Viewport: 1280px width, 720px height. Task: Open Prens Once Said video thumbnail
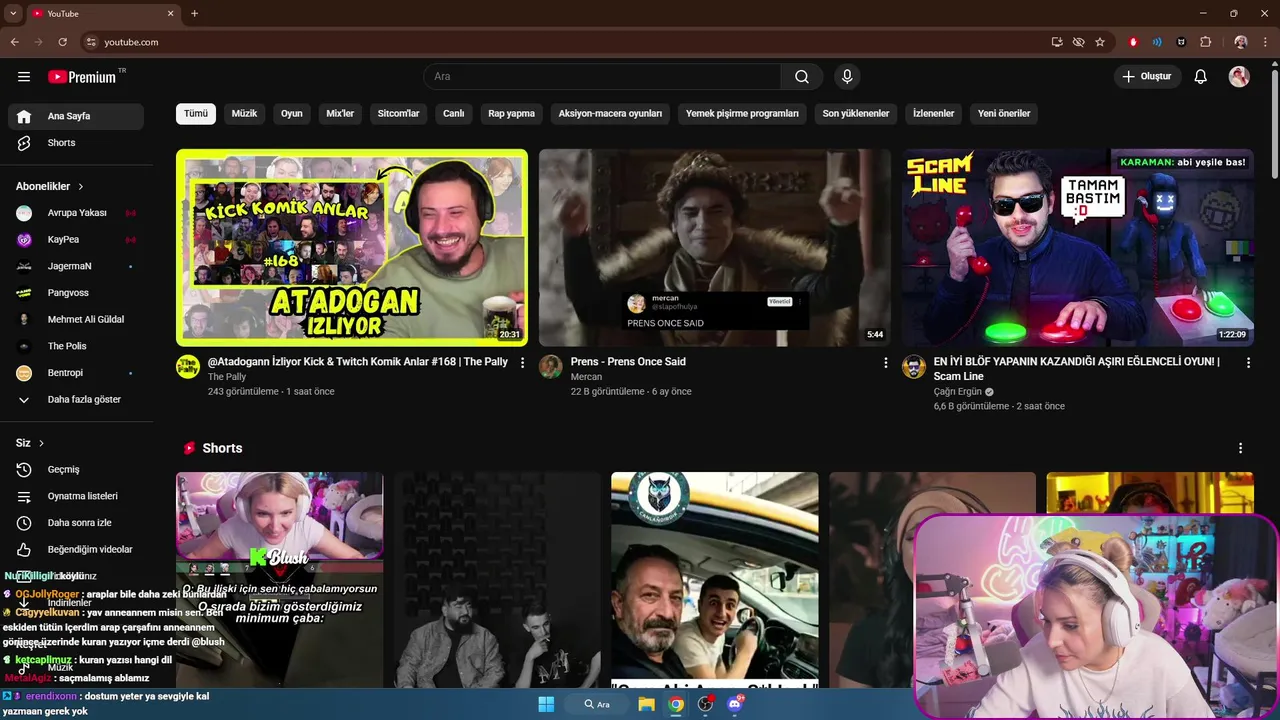[715, 248]
